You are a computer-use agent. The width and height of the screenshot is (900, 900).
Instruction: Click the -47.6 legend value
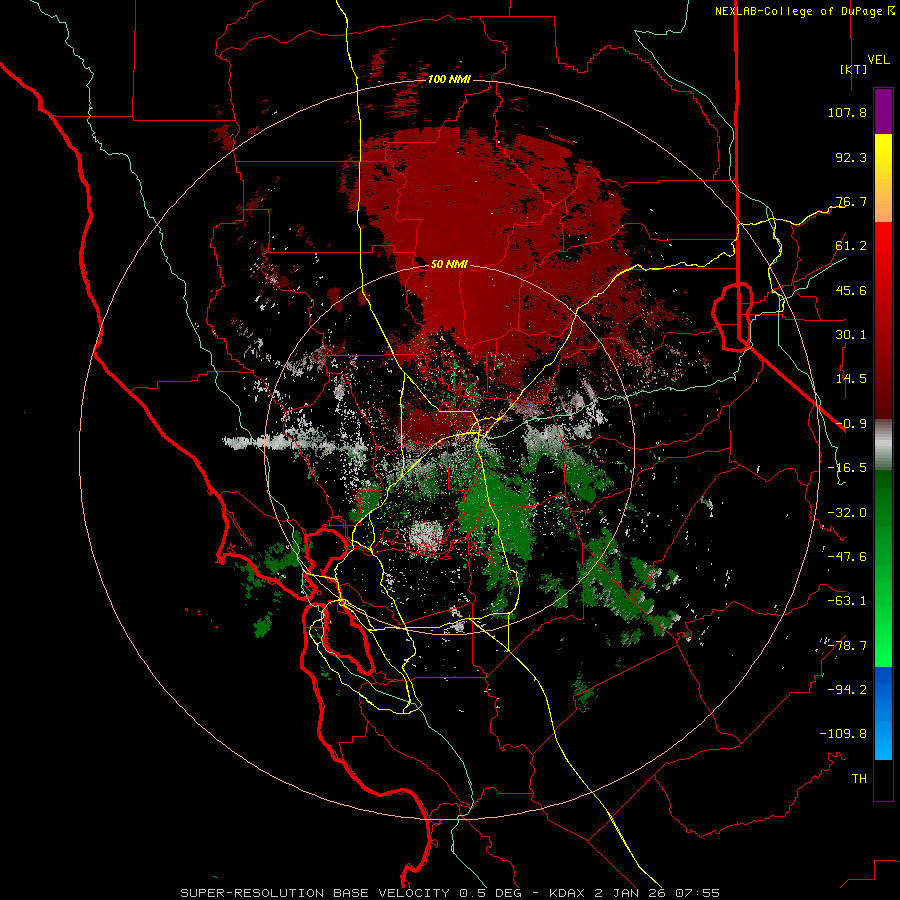pyautogui.click(x=847, y=557)
